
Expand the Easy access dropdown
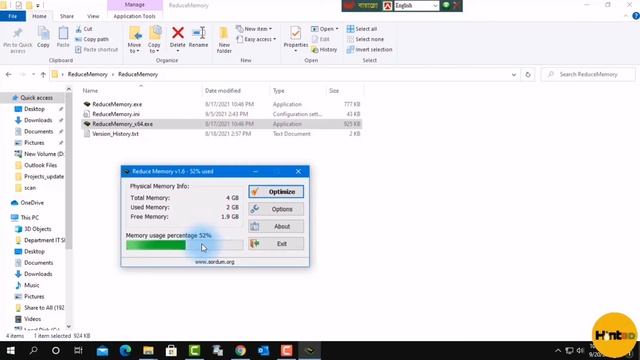(x=256, y=39)
